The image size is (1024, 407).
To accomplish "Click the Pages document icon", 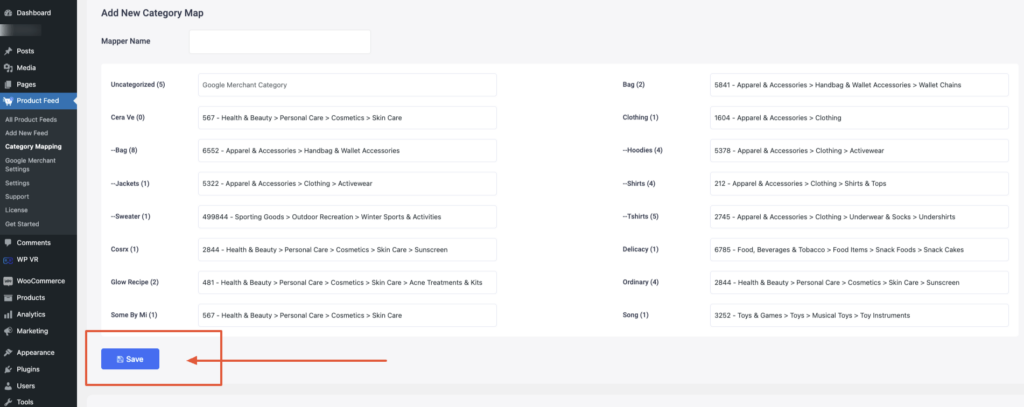I will (x=8, y=84).
